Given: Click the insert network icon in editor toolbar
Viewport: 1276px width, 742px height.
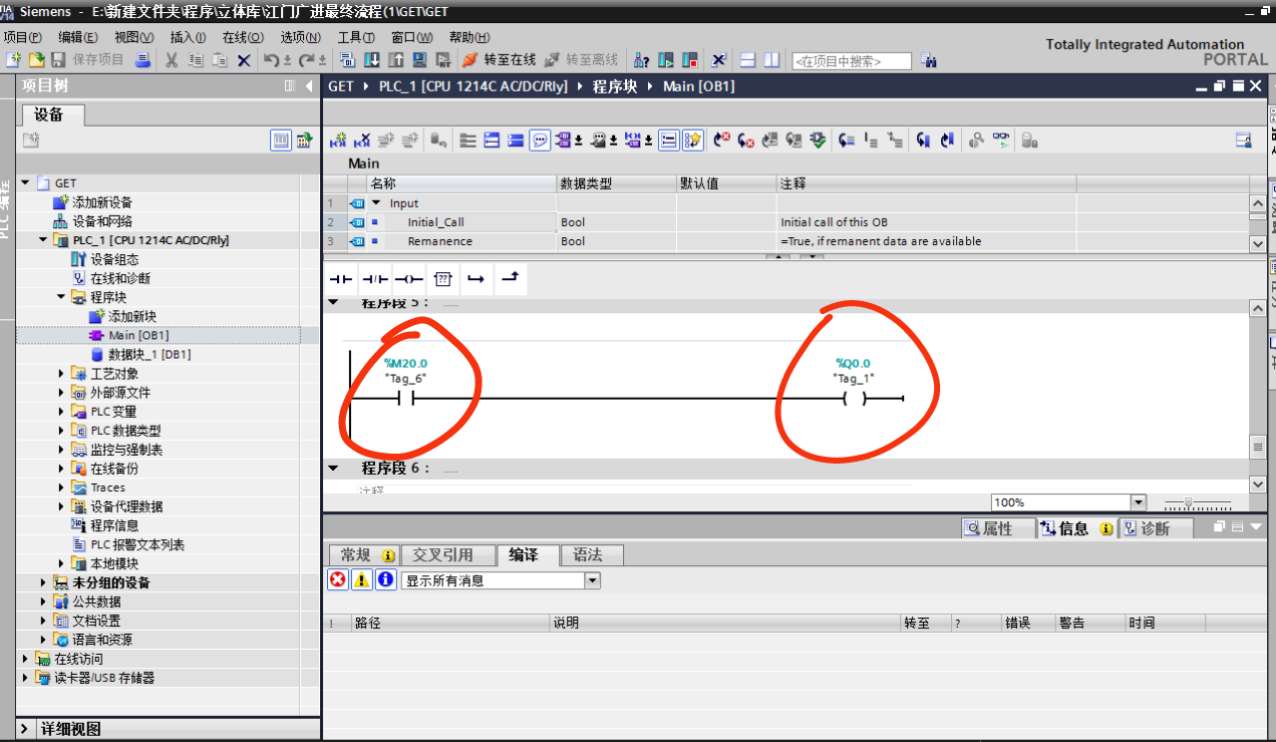Looking at the screenshot, I should (x=338, y=141).
